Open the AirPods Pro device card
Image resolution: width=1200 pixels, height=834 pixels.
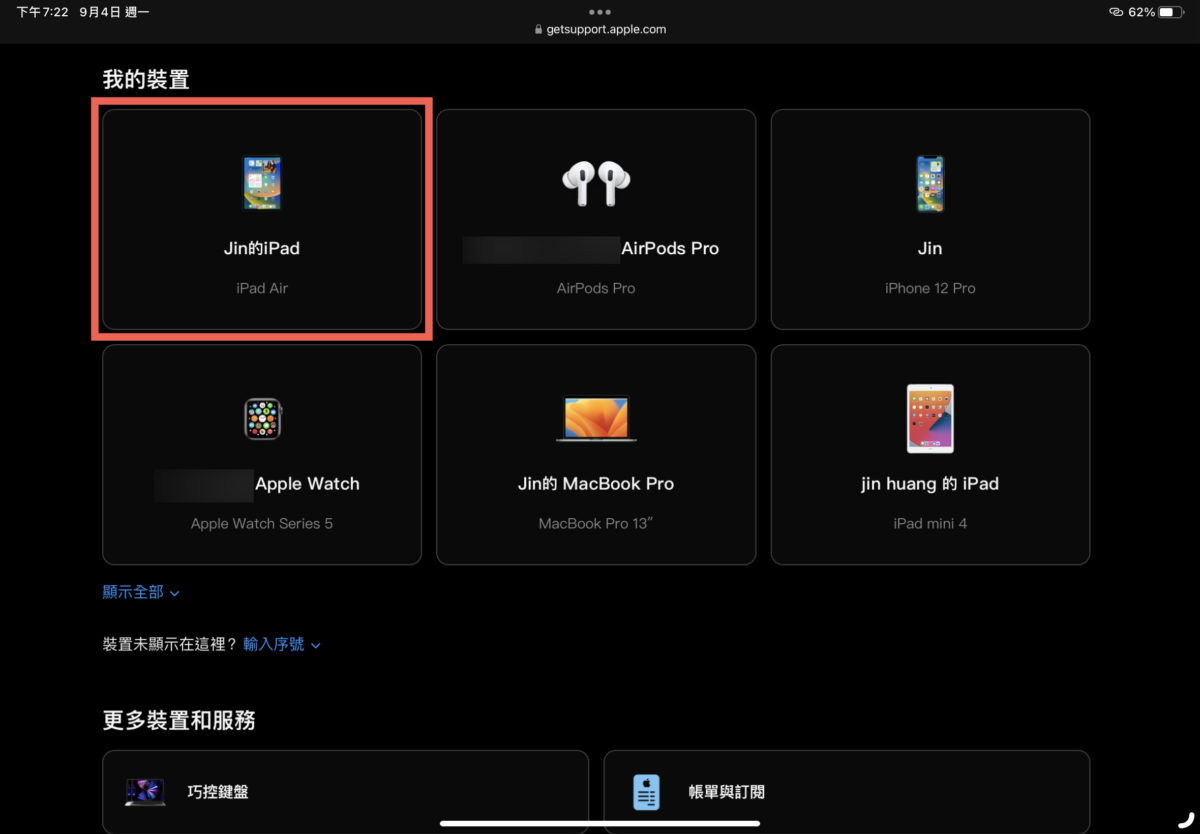click(596, 219)
